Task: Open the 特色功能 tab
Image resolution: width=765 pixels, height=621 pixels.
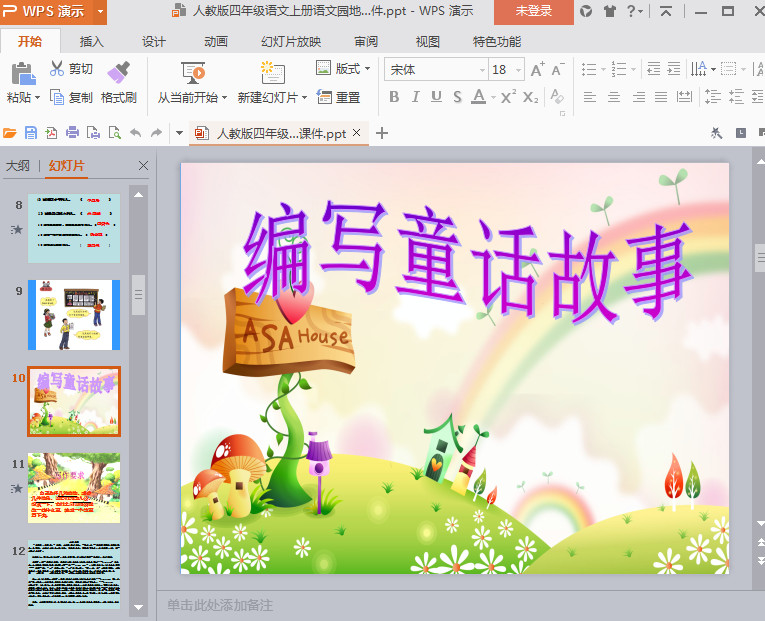Action: coord(497,42)
